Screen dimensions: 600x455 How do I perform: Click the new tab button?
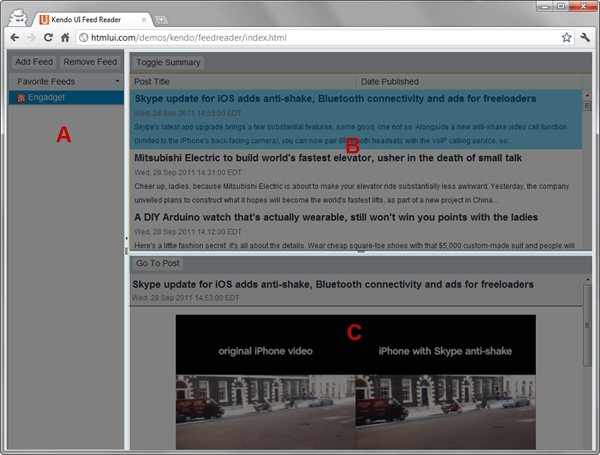(x=162, y=18)
